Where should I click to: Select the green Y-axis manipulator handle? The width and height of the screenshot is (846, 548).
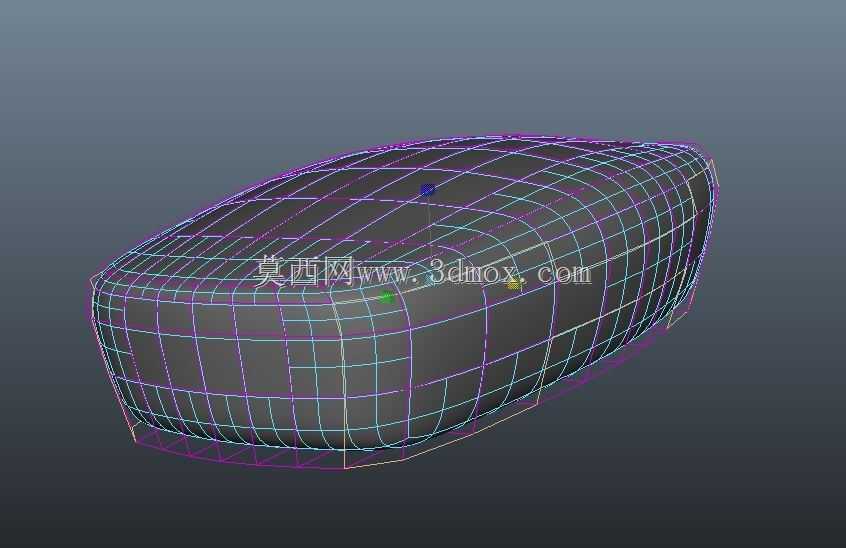click(386, 297)
